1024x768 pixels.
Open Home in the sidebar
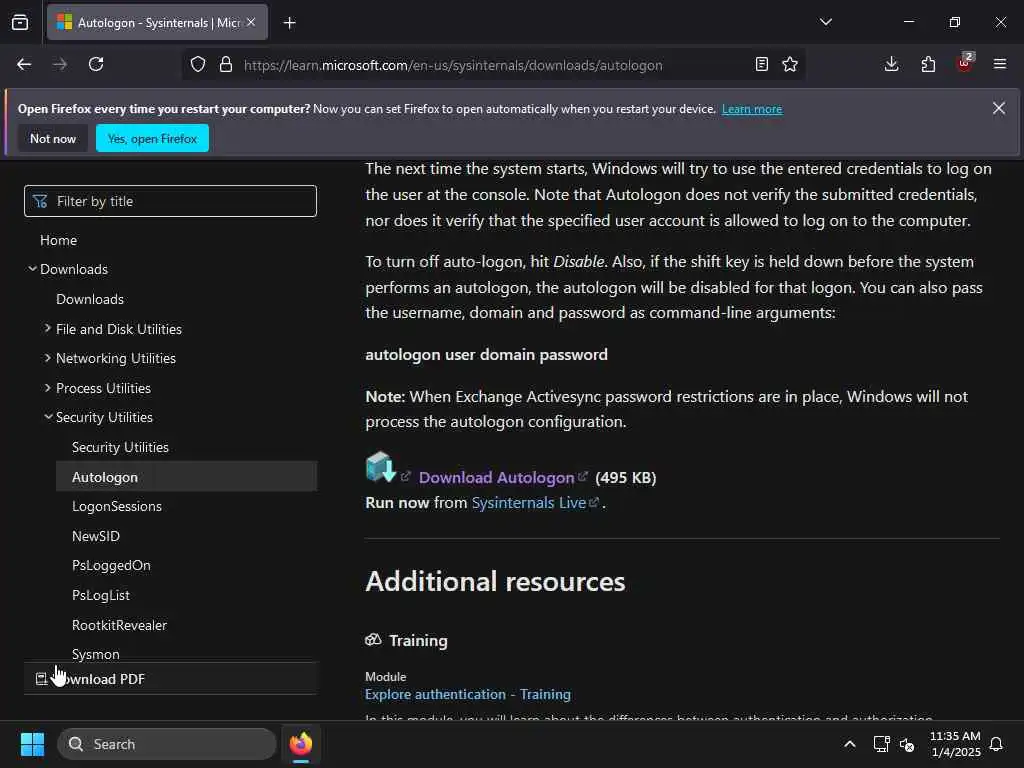point(59,240)
